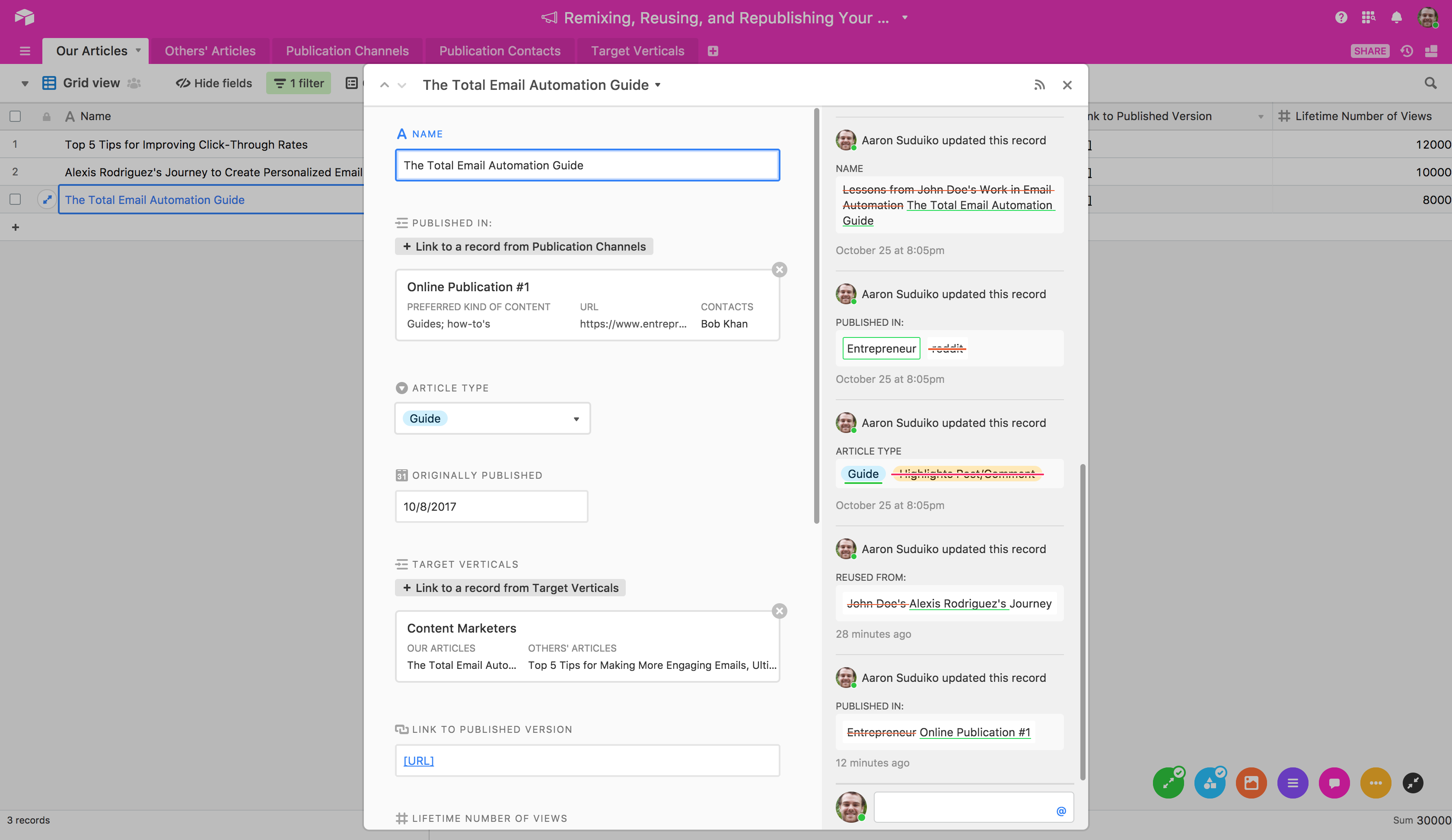The image size is (1452, 840).
Task: Close the expanded record dialog
Action: pyautogui.click(x=1067, y=85)
